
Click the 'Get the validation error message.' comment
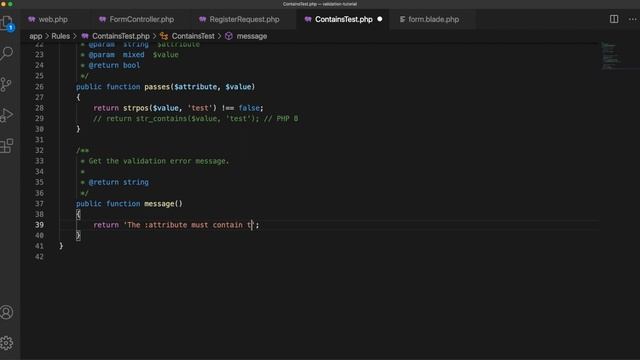pyautogui.click(x=159, y=161)
